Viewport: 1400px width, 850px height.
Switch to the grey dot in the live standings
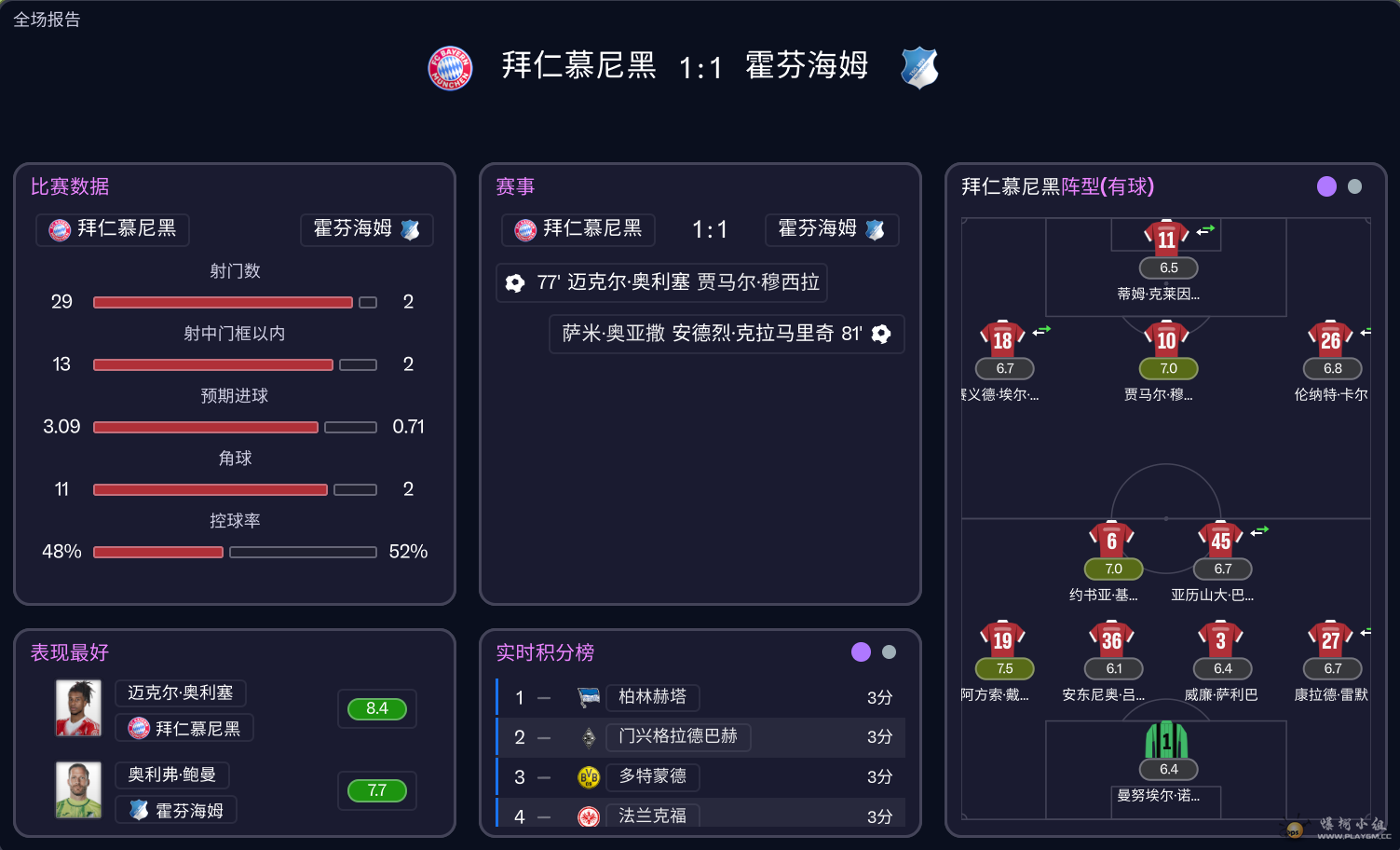(x=890, y=652)
